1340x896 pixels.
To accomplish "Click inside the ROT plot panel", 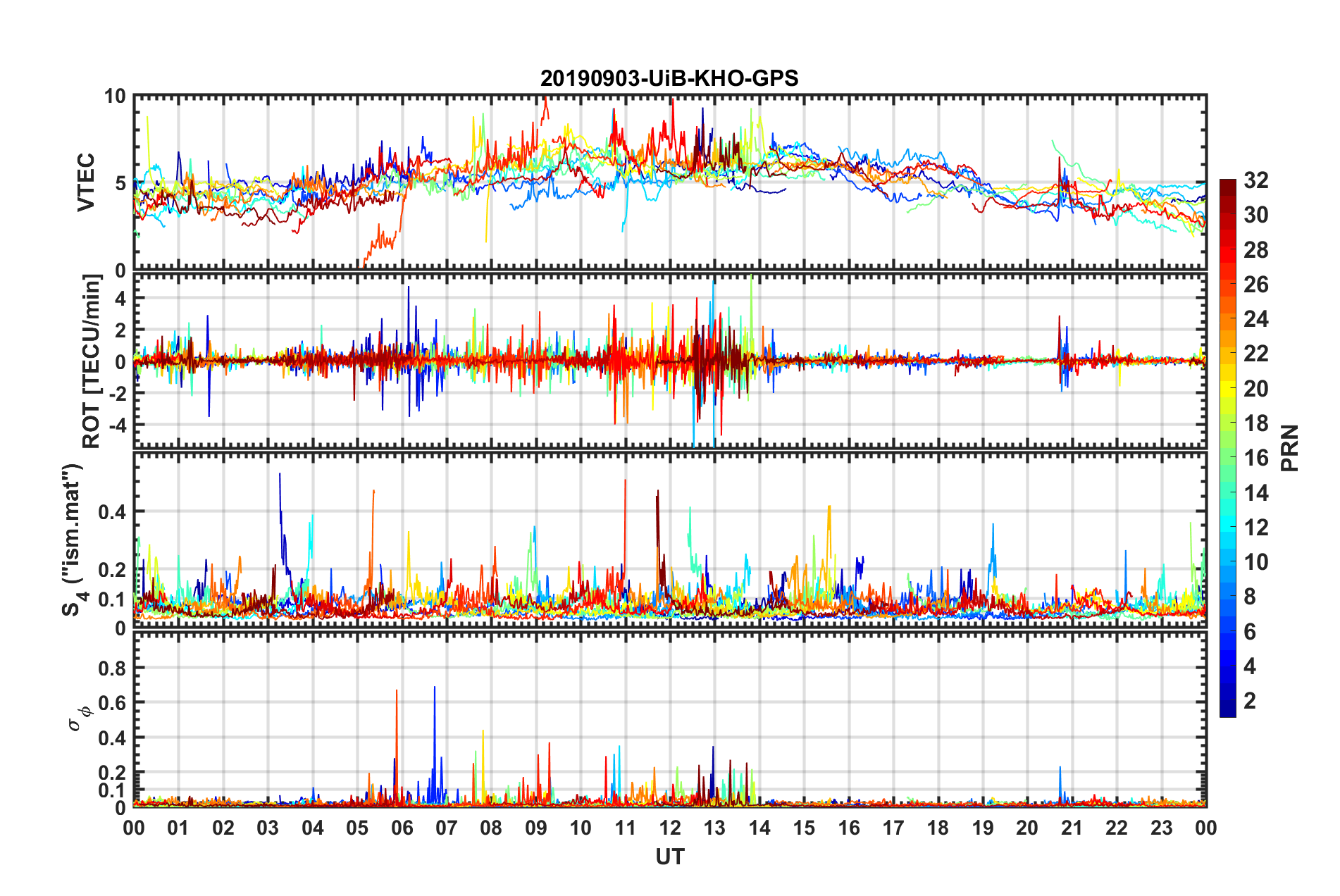I will point(669,361).
